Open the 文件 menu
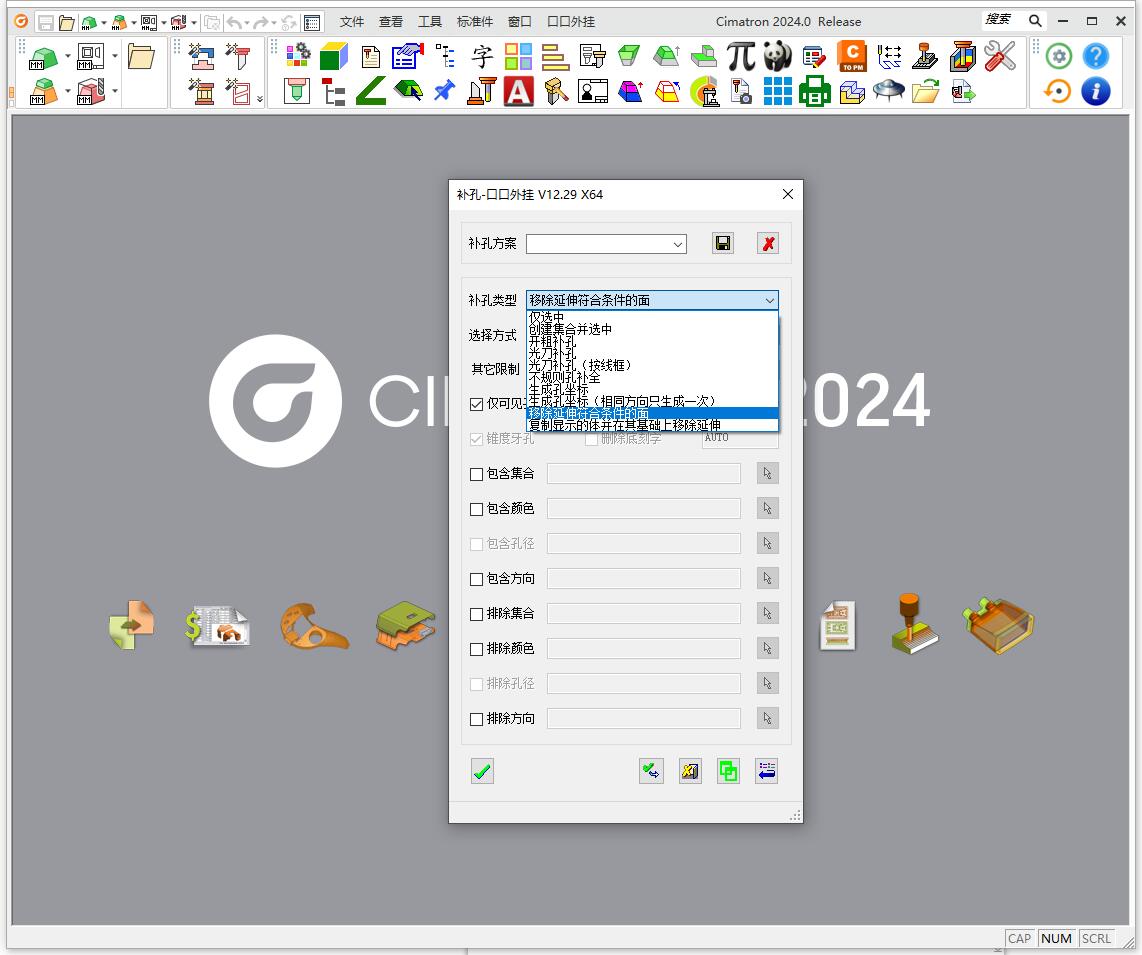This screenshot has width=1142, height=955. 352,21
